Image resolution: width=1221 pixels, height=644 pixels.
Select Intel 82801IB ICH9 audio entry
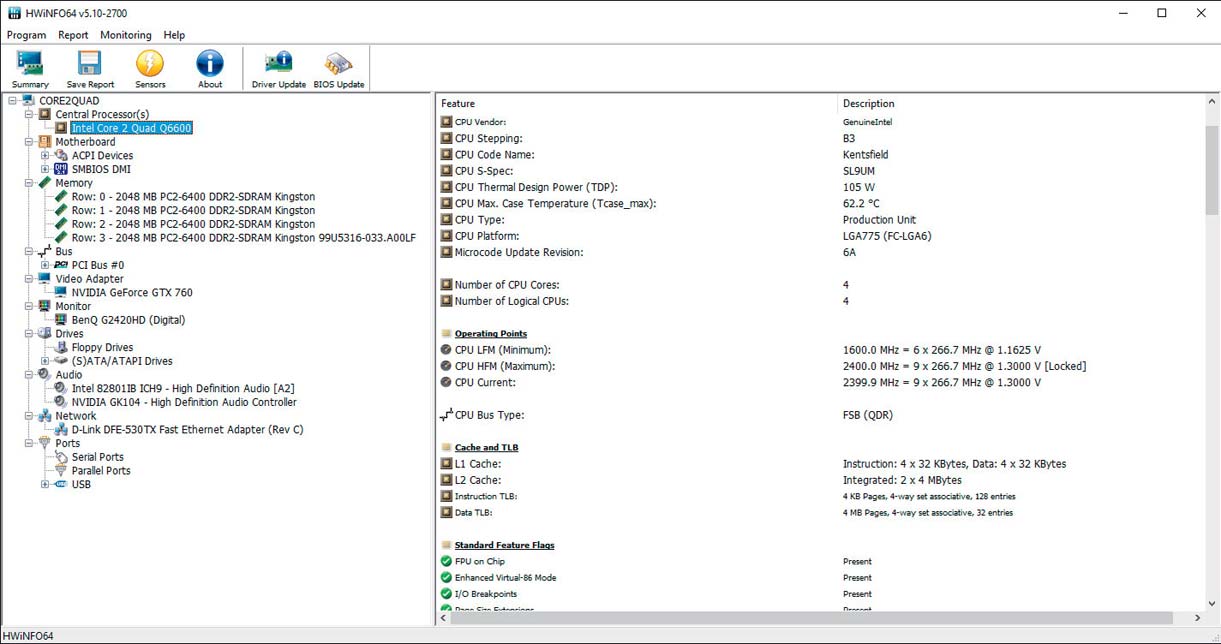pyautogui.click(x=182, y=388)
